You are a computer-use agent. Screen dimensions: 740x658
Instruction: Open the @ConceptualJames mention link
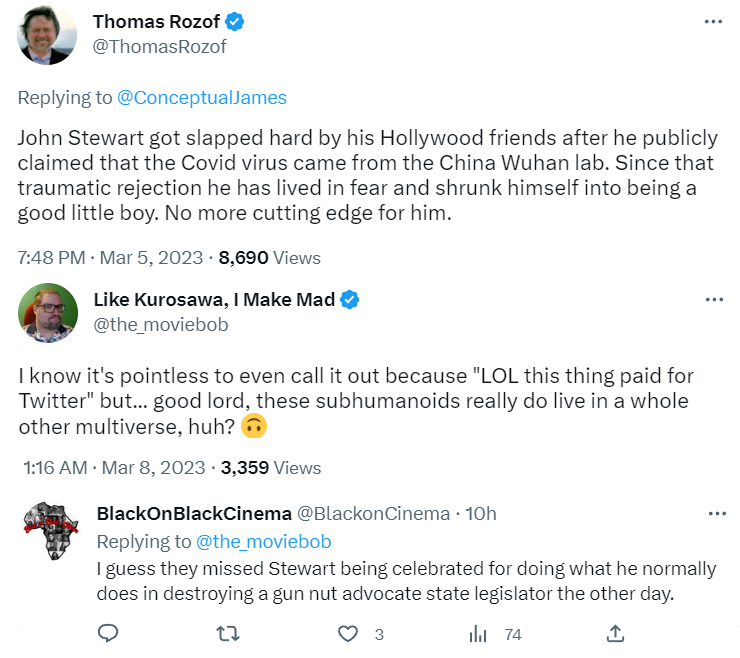point(202,97)
